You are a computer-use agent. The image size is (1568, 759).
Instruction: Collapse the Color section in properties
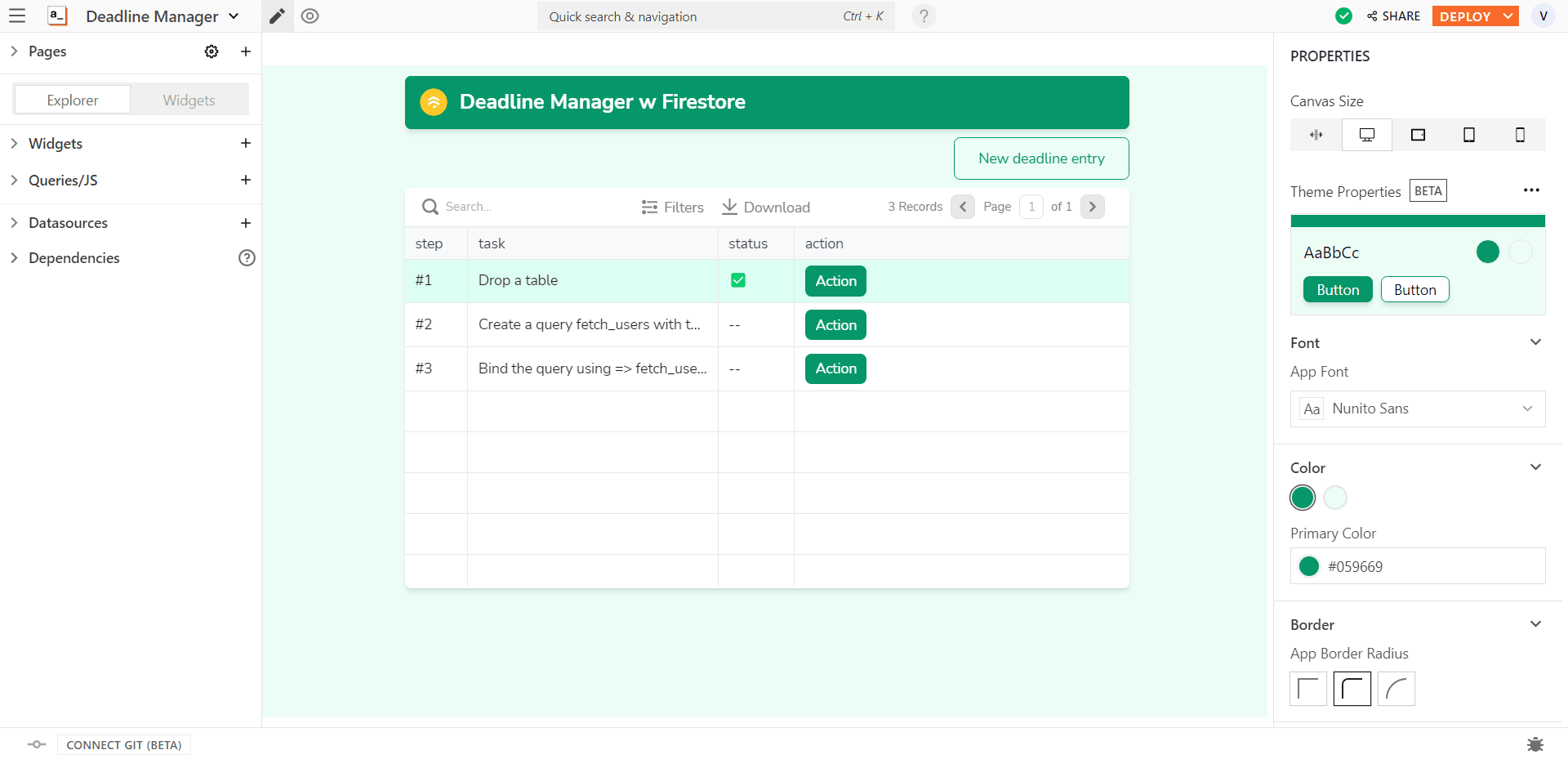tap(1535, 467)
